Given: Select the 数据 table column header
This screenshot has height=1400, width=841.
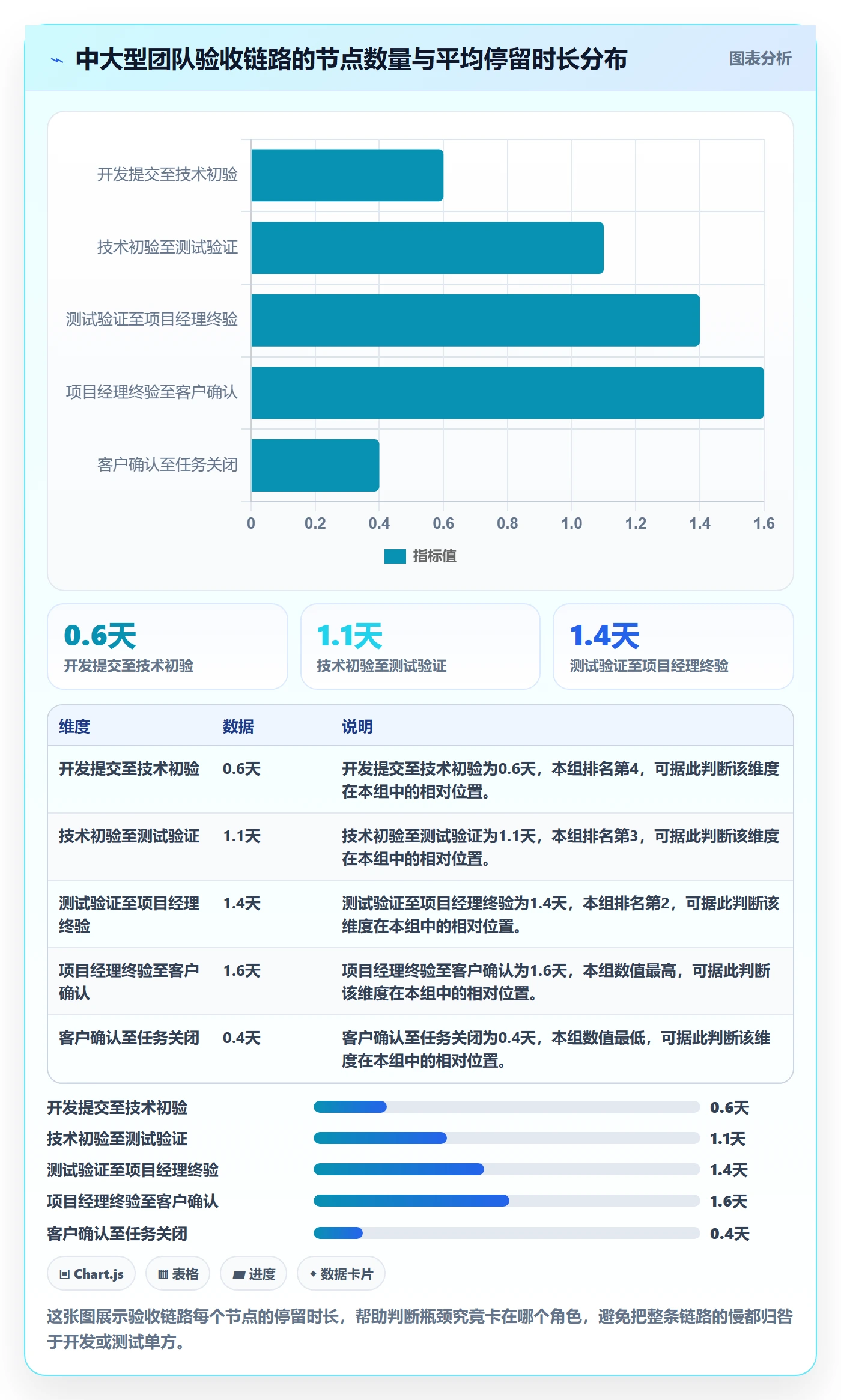Looking at the screenshot, I should (x=238, y=726).
